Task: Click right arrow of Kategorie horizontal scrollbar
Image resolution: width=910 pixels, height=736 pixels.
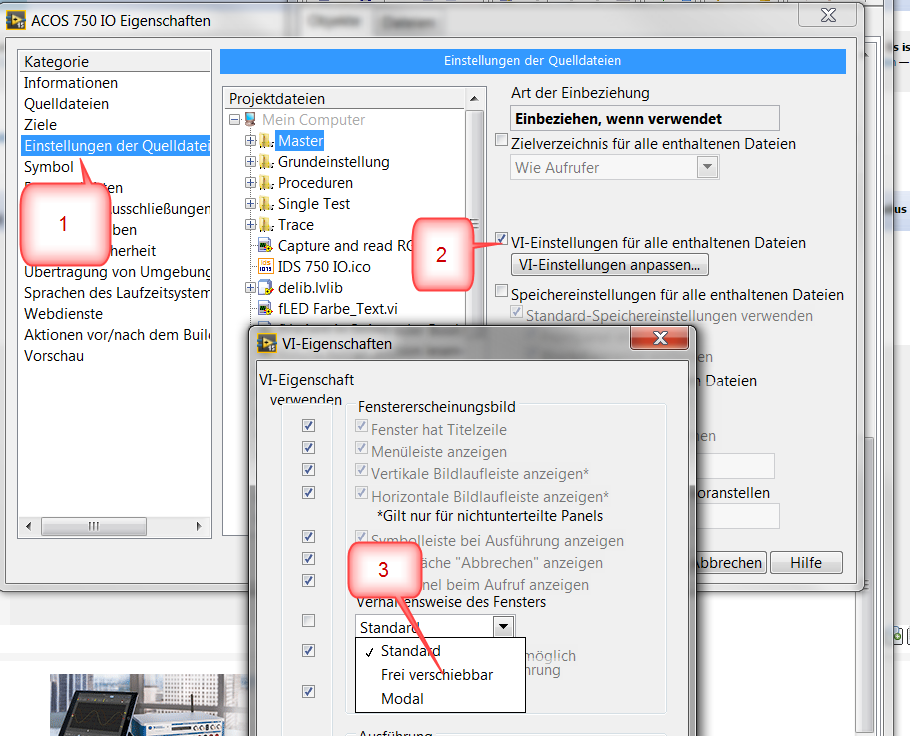Action: 199,526
